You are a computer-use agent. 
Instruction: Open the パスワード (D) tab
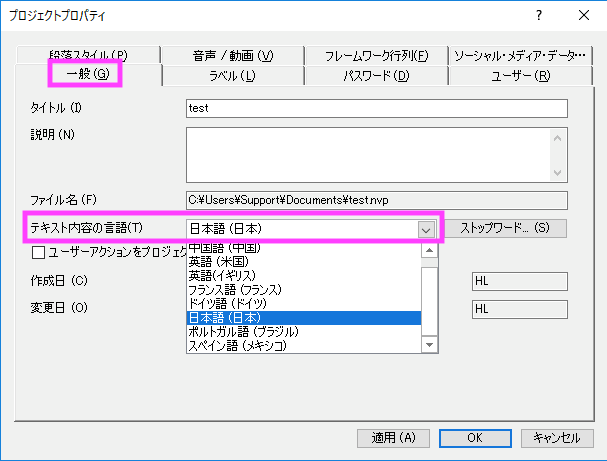[x=375, y=75]
